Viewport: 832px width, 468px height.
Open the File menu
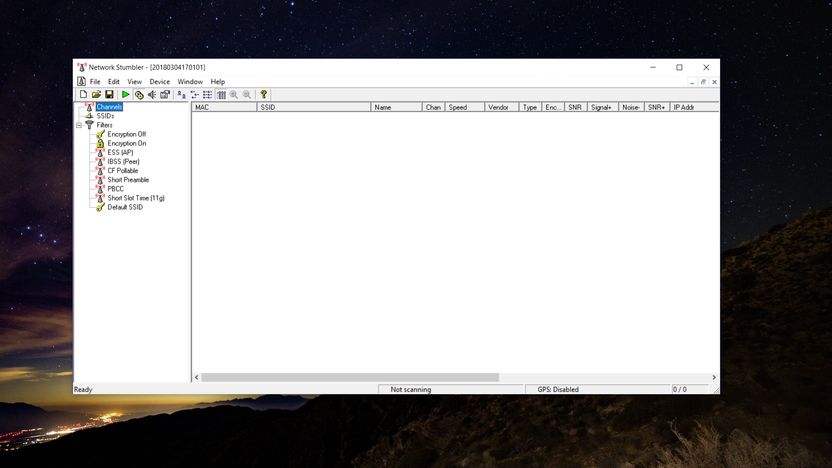(x=95, y=82)
